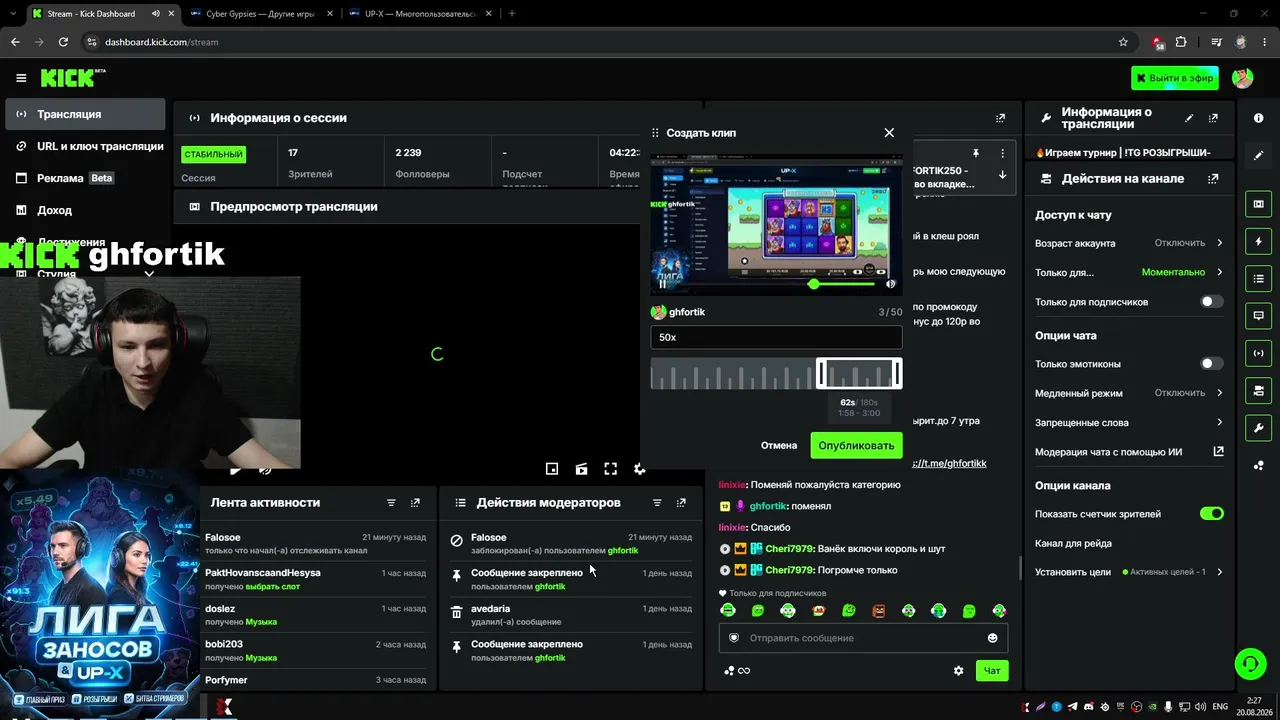Image resolution: width=1280 pixels, height=720 pixels.
Task: Click the chat bubble icon in right rail
Action: (1258, 316)
